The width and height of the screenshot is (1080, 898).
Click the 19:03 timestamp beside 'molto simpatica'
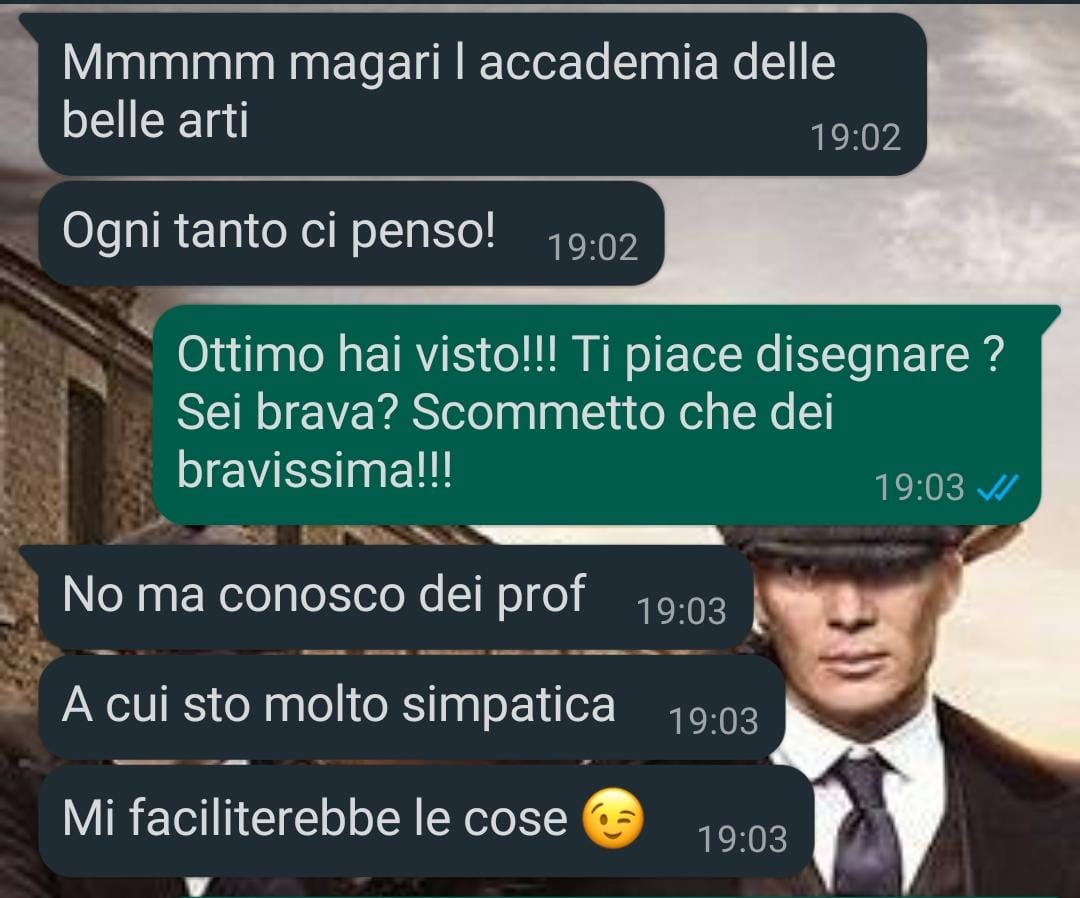(714, 722)
